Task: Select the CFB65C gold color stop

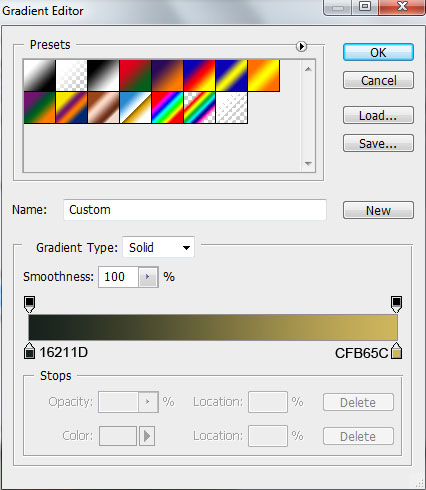Action: 396,350
